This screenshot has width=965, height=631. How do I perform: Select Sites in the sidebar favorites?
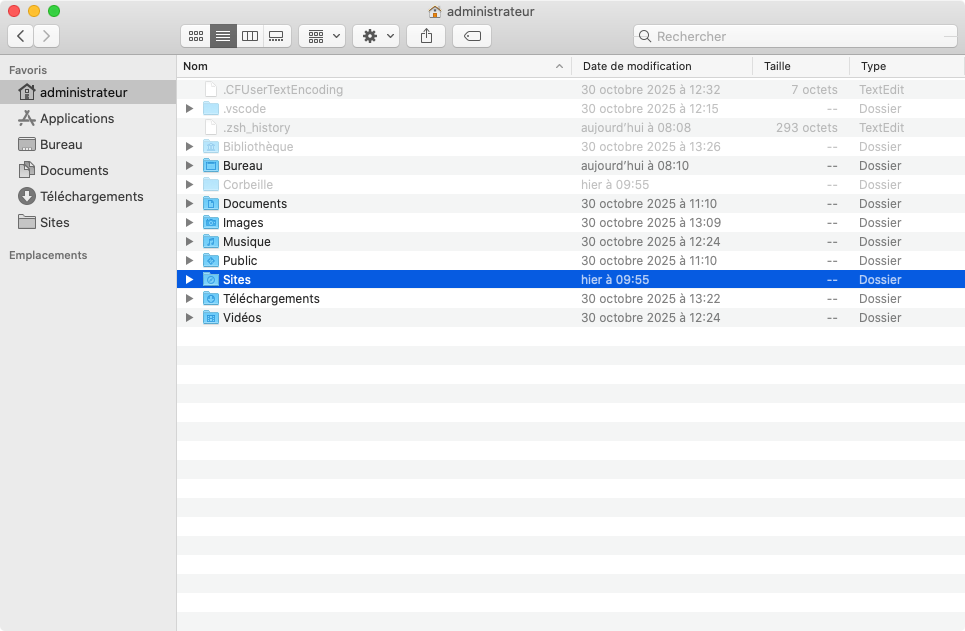pyautogui.click(x=55, y=222)
